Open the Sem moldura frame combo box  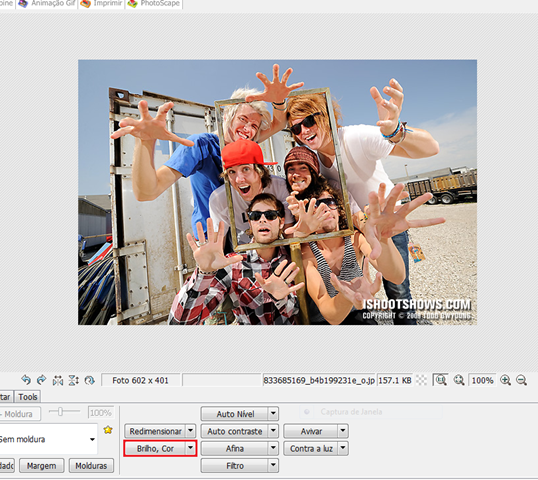coord(47,439)
